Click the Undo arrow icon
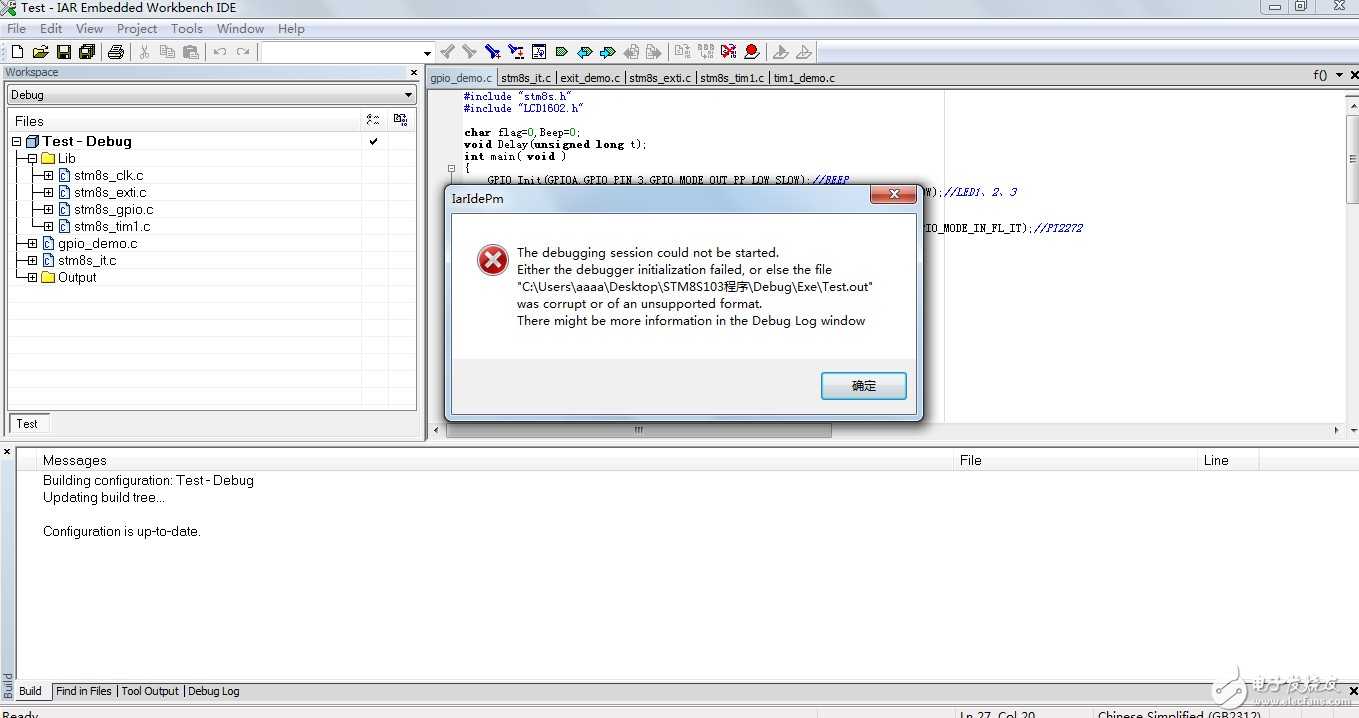Screen dimensions: 1359x718 coord(220,52)
